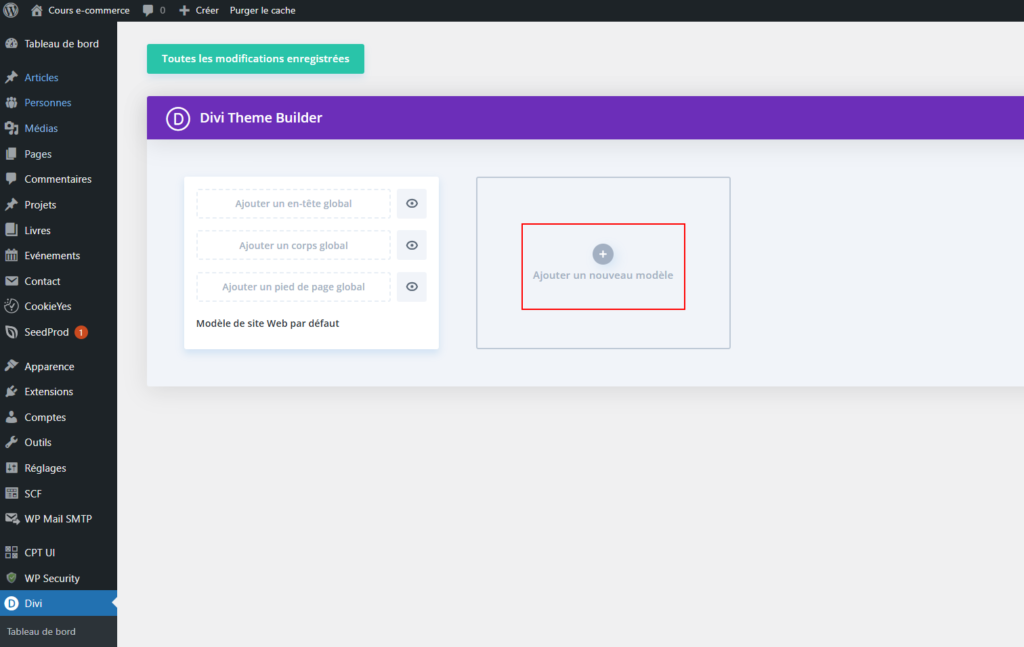The height and width of the screenshot is (647, 1024).
Task: Click the SCF grid icon
Action: [x=11, y=494]
